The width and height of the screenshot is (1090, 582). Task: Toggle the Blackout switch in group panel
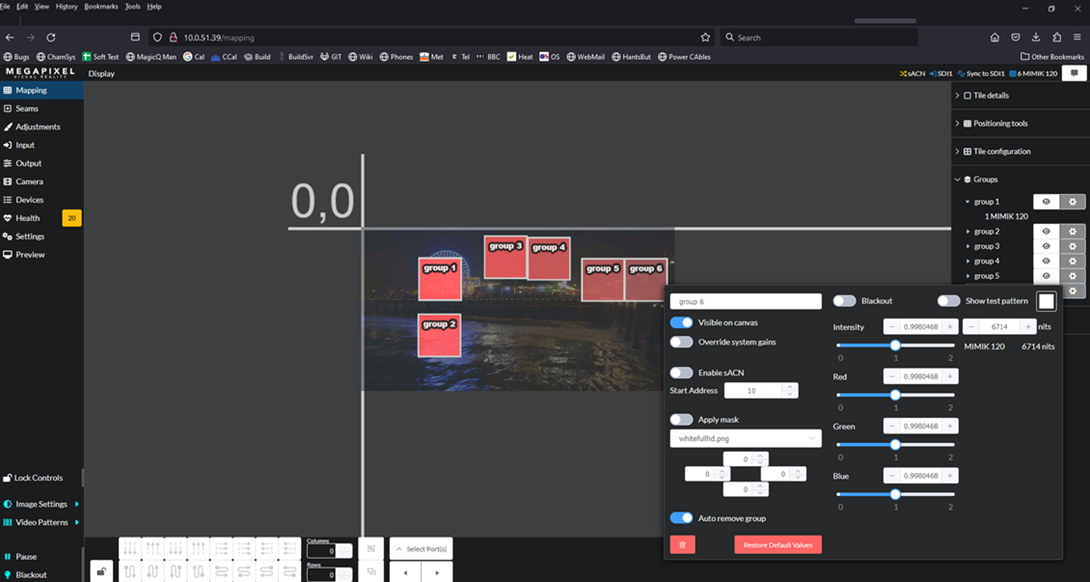point(845,301)
